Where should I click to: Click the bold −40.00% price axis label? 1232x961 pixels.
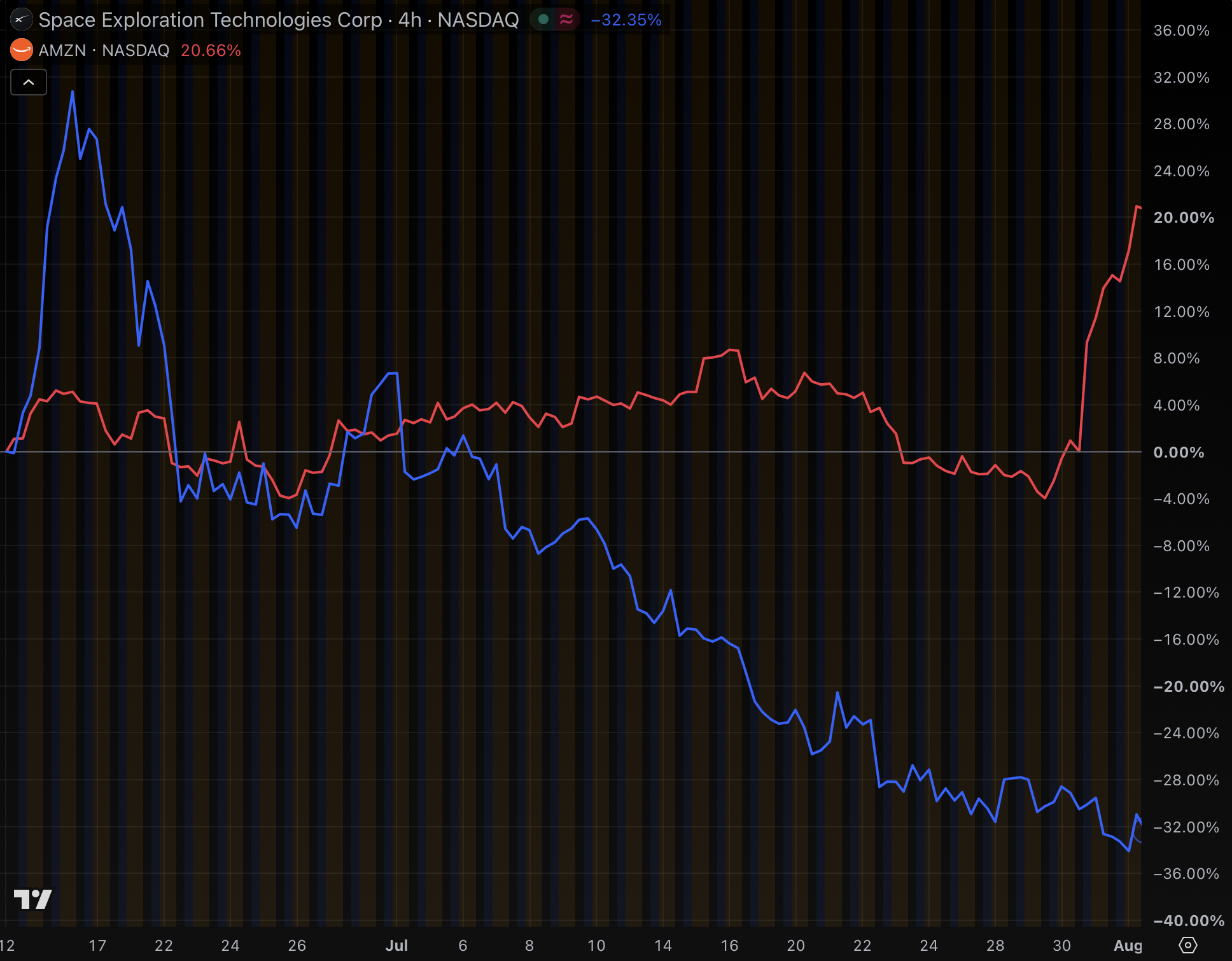(x=1189, y=921)
